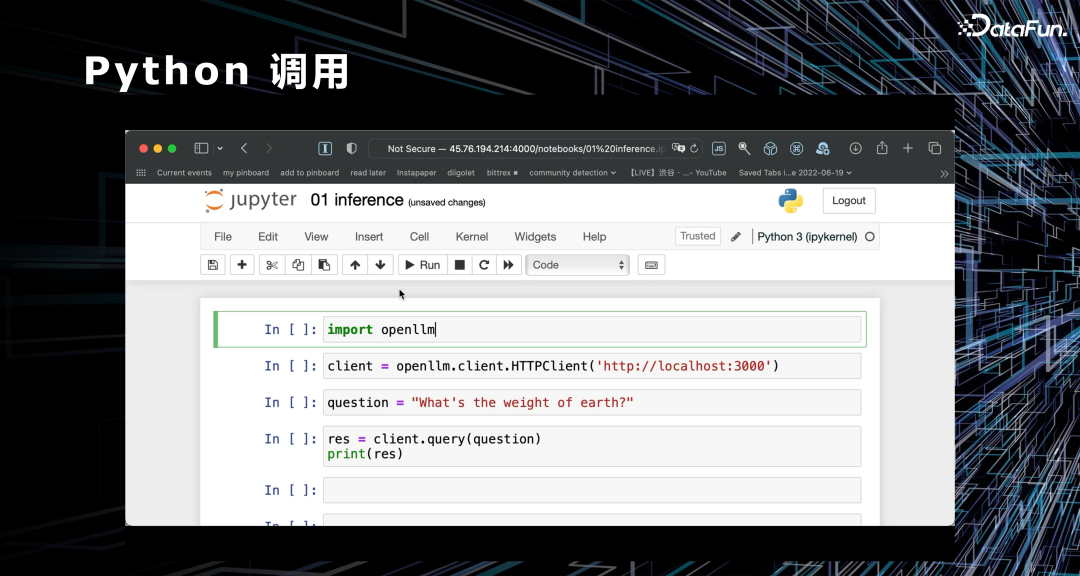Toggle Safari sidebar visibility

(201, 148)
